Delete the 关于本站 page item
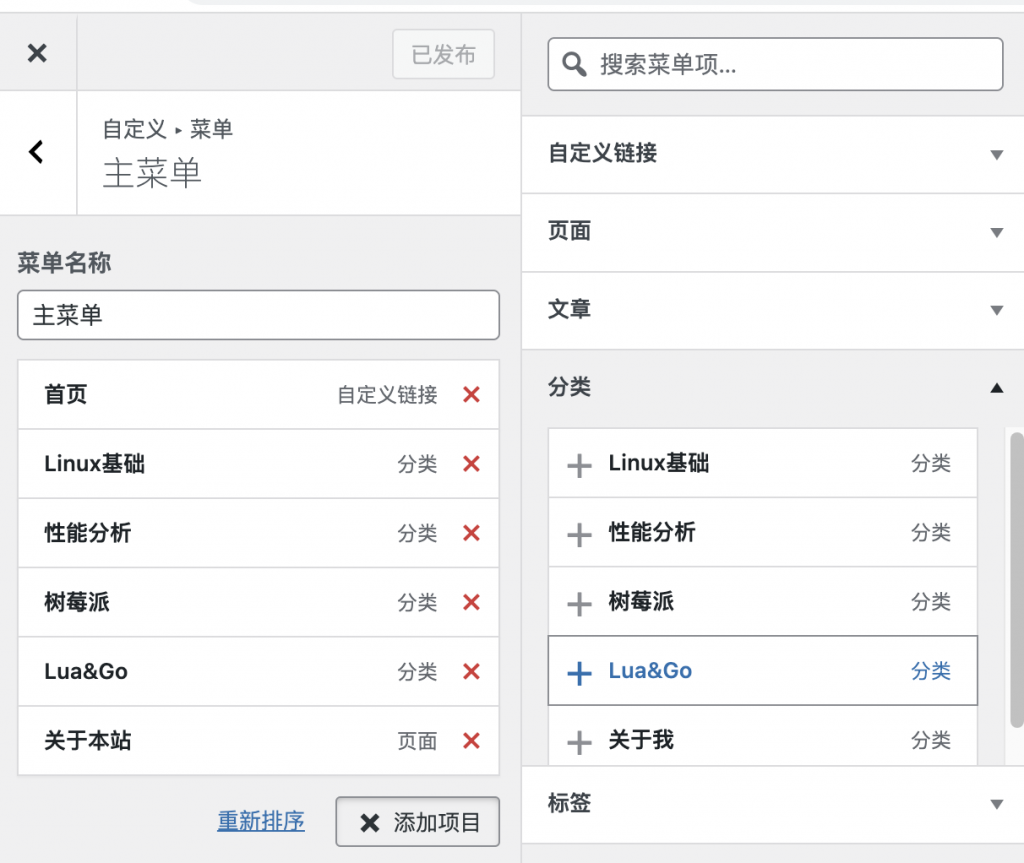The image size is (1024, 863). [471, 741]
